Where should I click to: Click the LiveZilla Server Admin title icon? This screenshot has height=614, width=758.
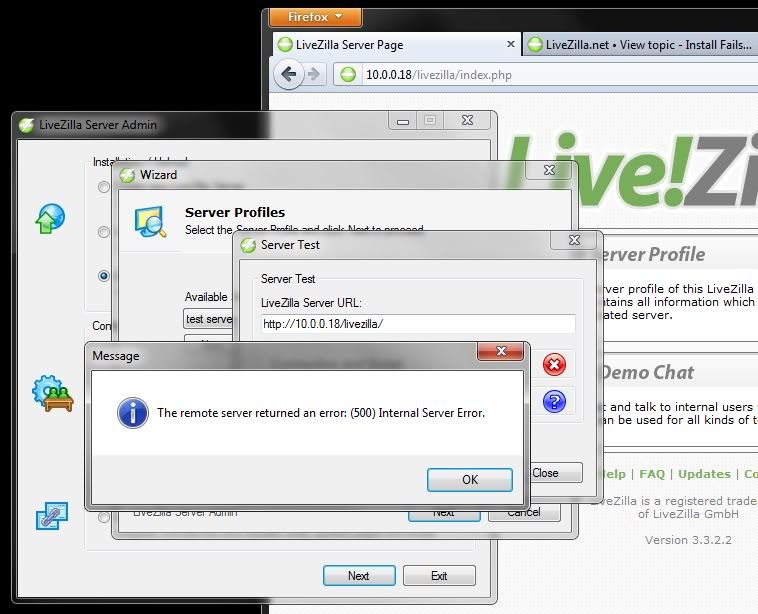(26, 125)
